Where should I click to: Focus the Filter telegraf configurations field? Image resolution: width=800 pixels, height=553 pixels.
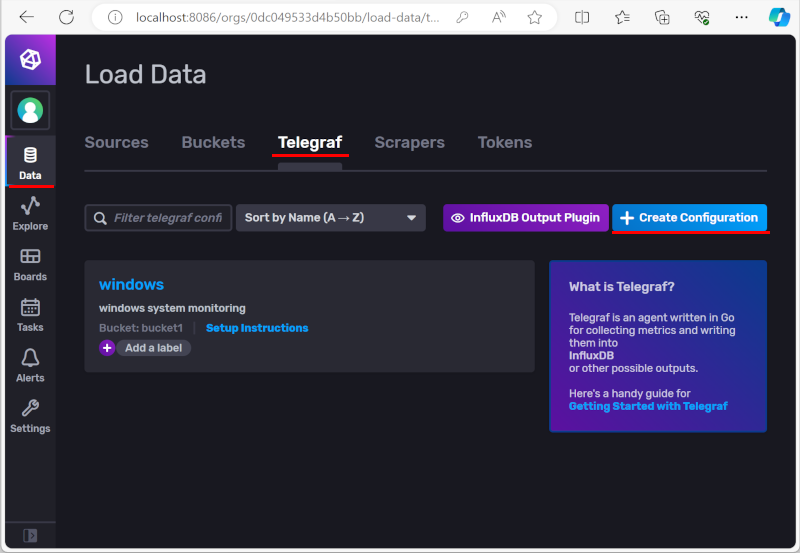click(158, 218)
